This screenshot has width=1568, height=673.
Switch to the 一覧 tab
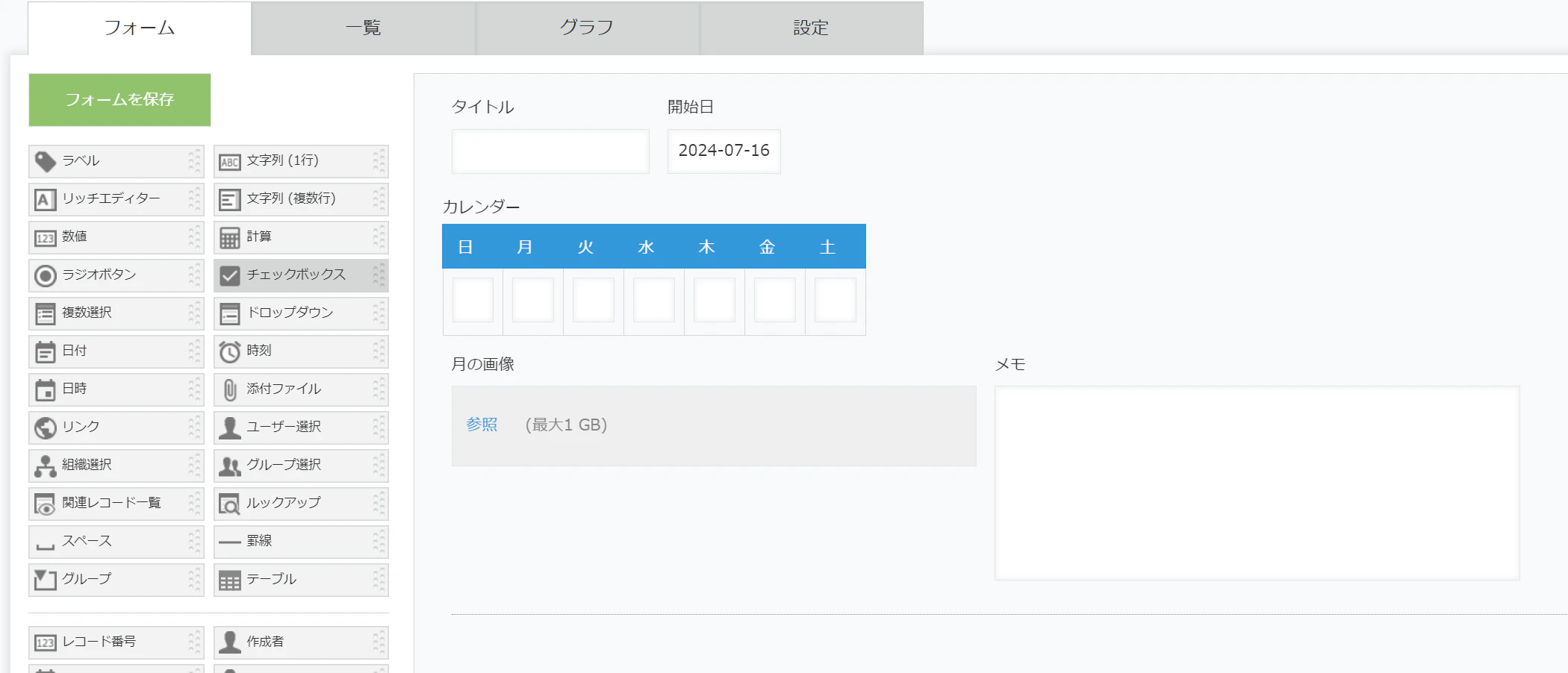click(364, 28)
